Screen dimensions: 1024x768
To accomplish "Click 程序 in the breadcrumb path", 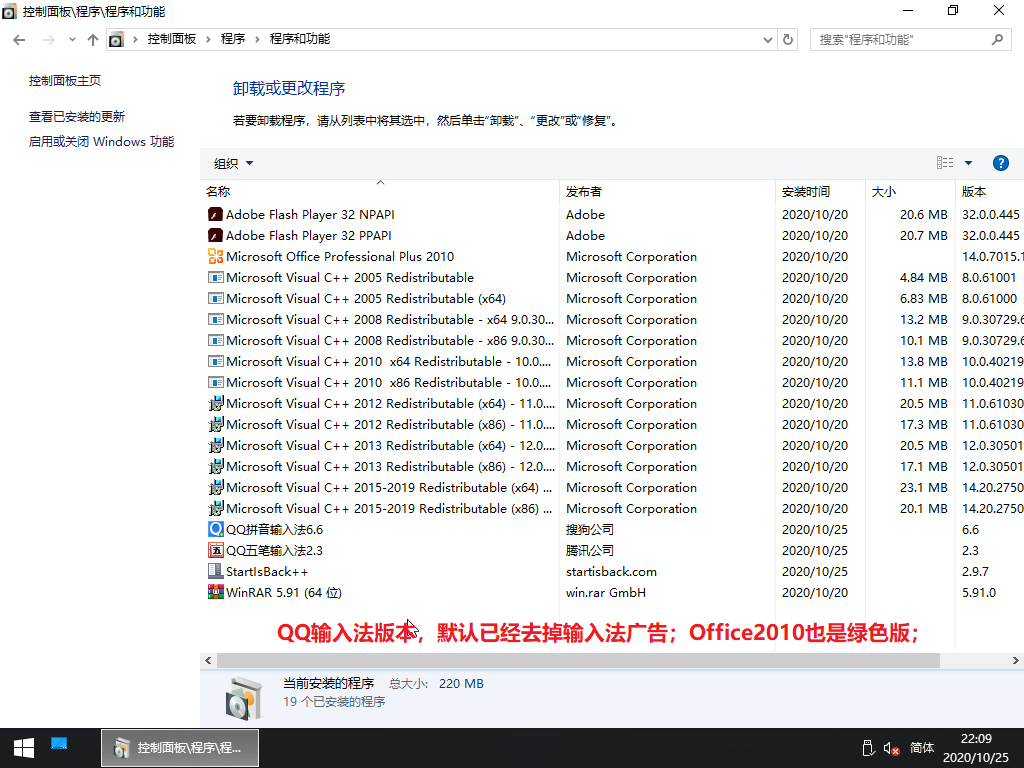I will pos(232,39).
